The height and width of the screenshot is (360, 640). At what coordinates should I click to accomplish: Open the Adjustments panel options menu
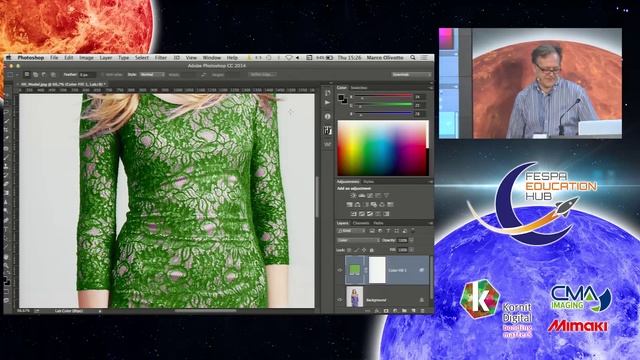[x=430, y=182]
